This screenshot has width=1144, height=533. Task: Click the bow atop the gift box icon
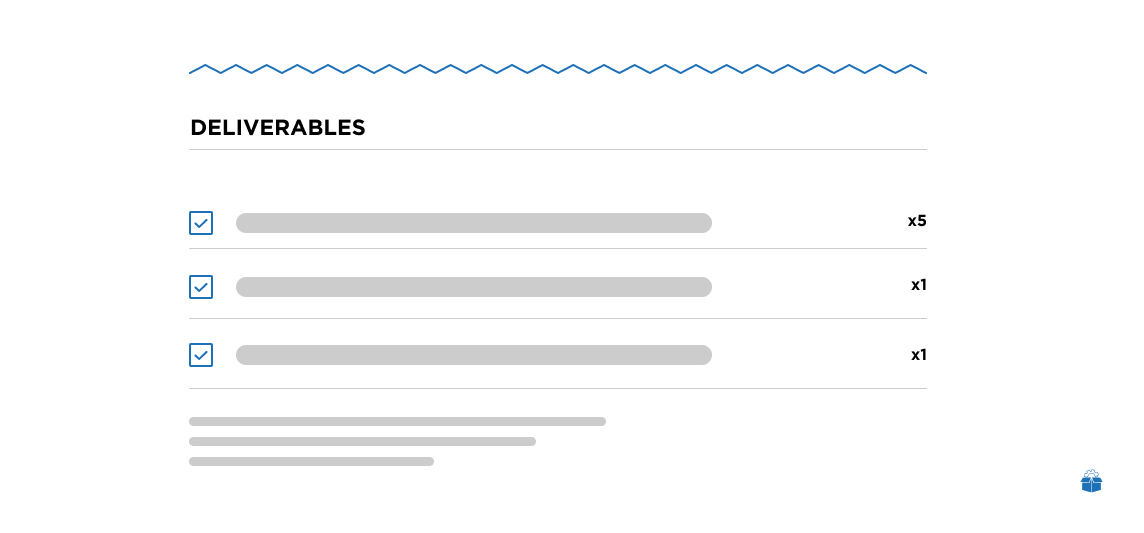1091,473
